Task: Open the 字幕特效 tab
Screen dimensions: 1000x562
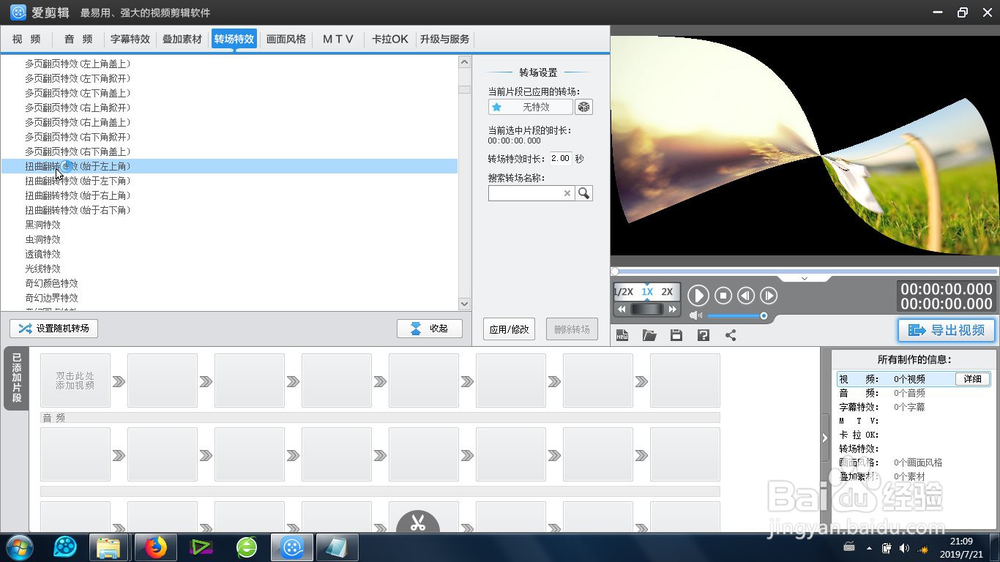Action: point(130,39)
